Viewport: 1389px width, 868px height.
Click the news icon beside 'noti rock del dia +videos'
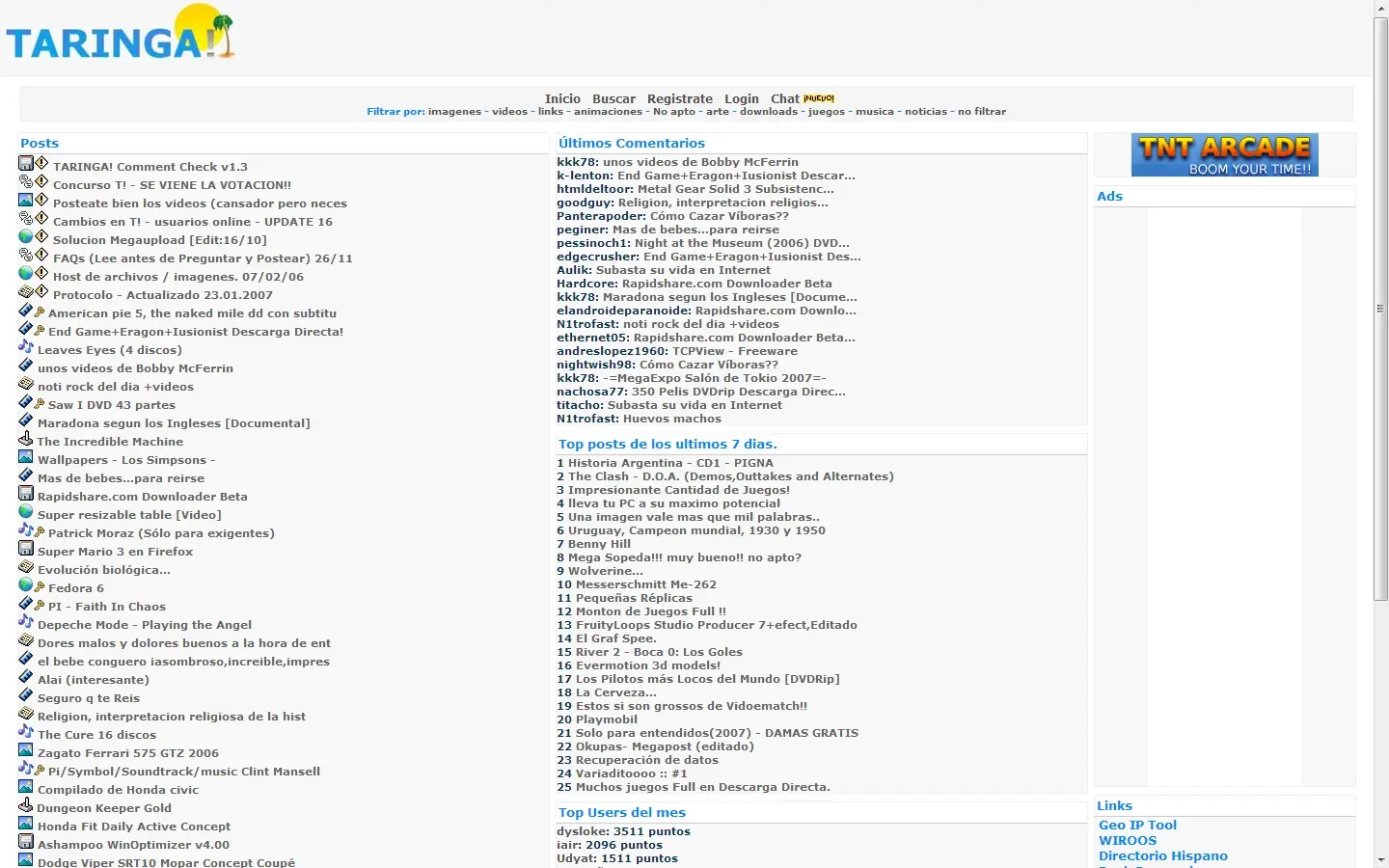pyautogui.click(x=26, y=383)
